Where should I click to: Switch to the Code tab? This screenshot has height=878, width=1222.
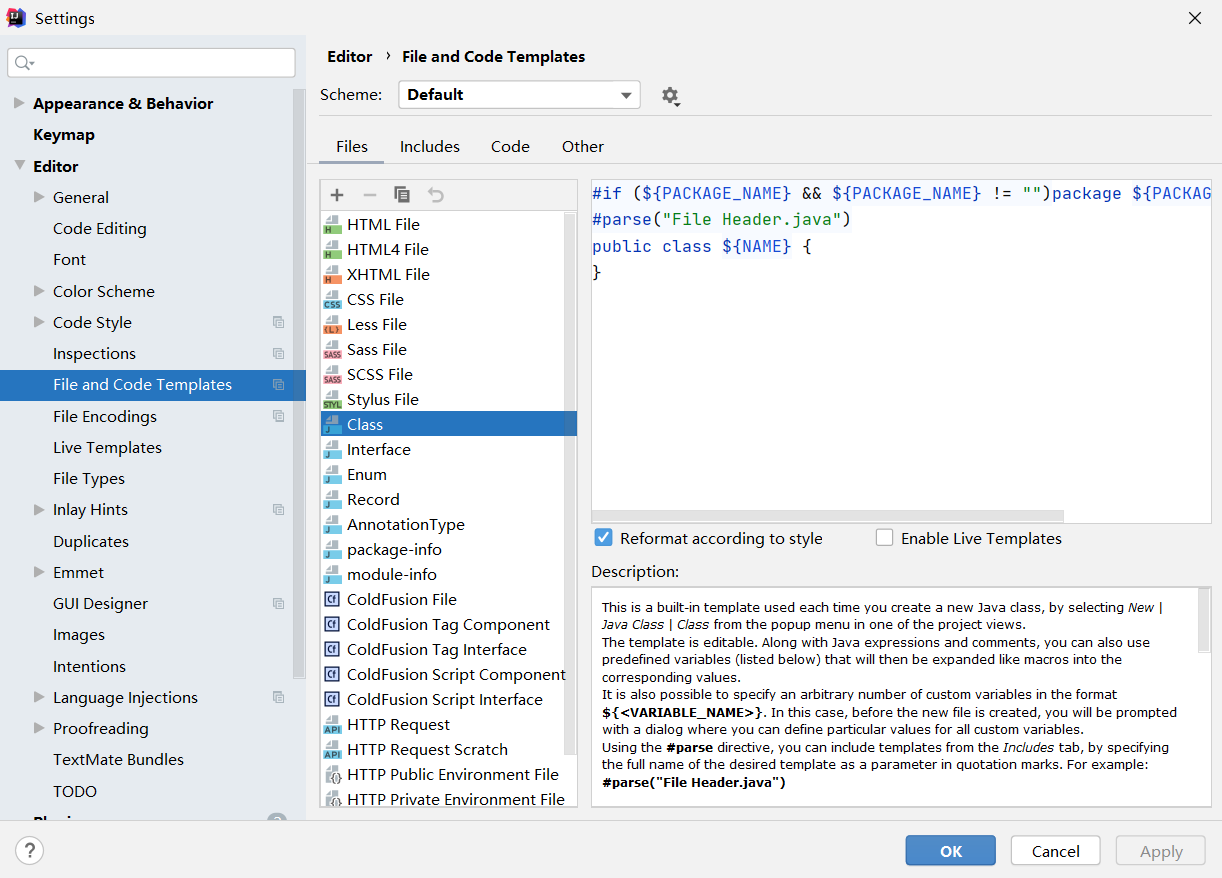coord(510,146)
